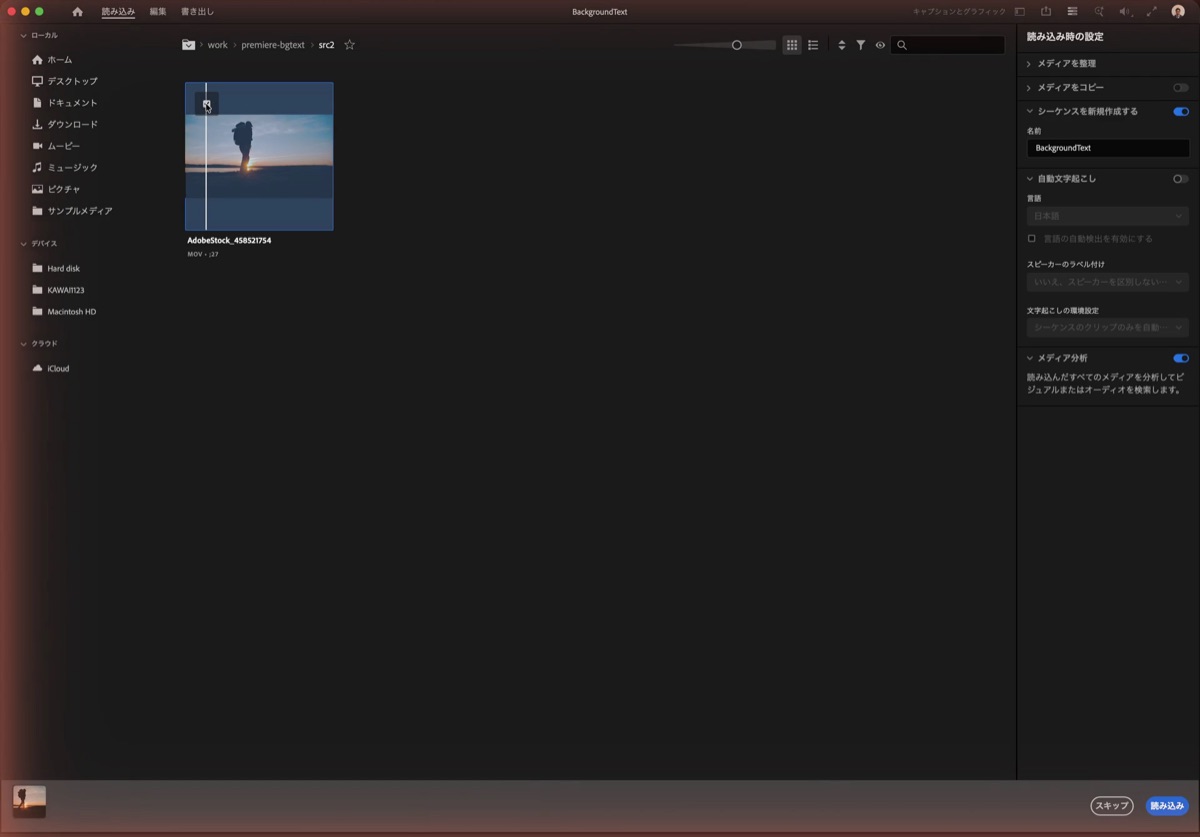
Task: Open the sort order arrows menu
Action: 841,45
